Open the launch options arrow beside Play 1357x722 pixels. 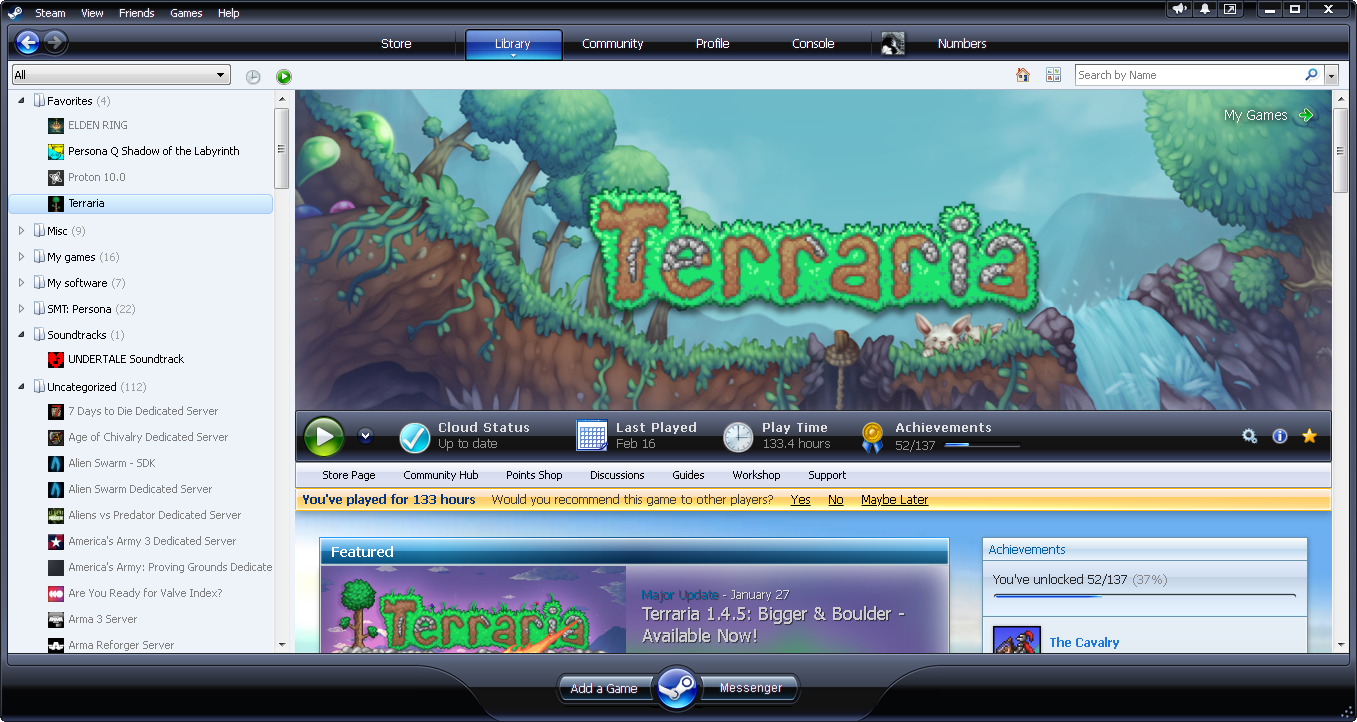[365, 436]
